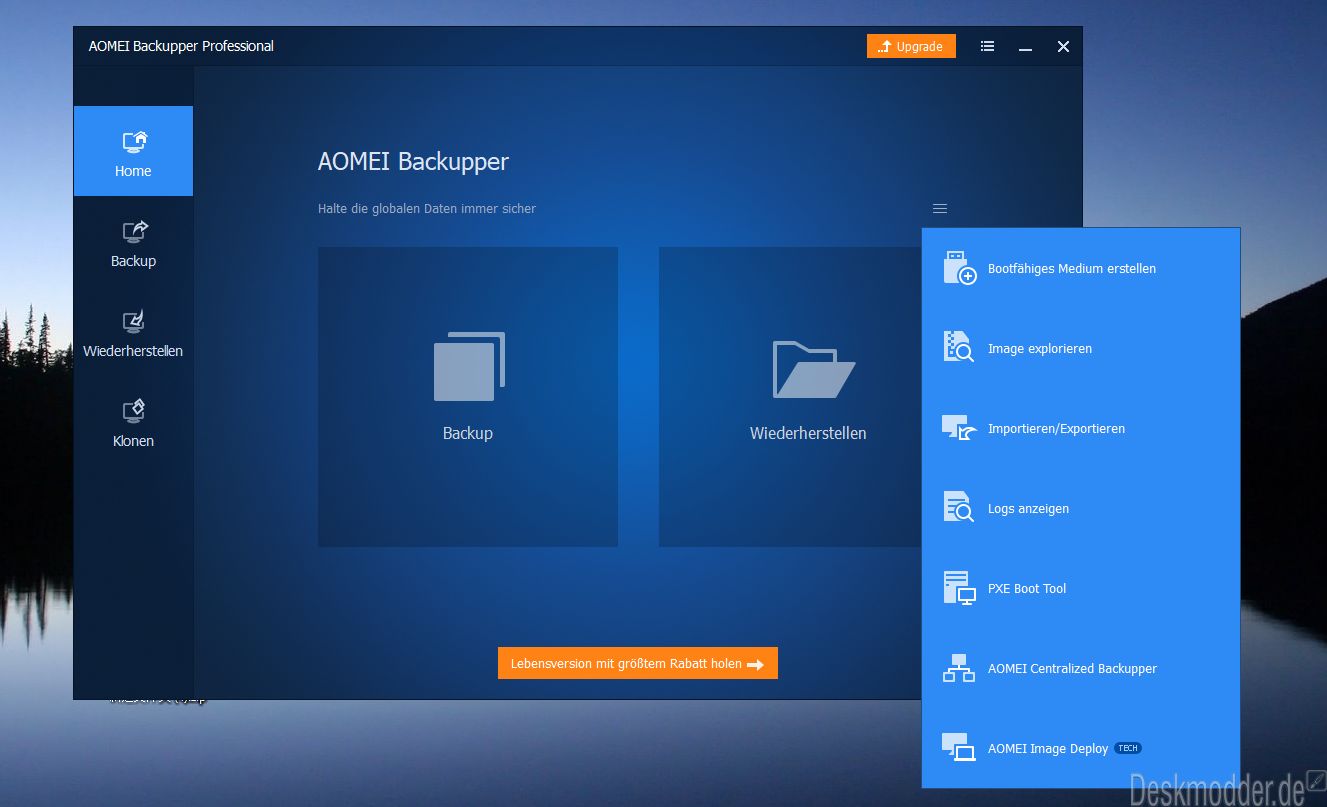Minimize the AOMEI Backupper window
The height and width of the screenshot is (807, 1327).
point(1025,47)
